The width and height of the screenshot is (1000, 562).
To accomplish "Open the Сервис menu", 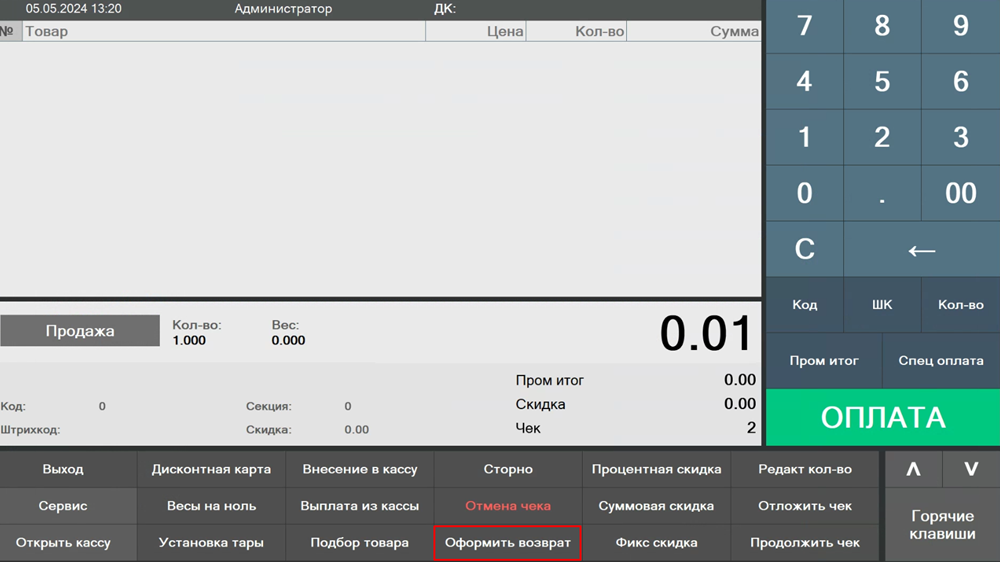I will point(63,506).
